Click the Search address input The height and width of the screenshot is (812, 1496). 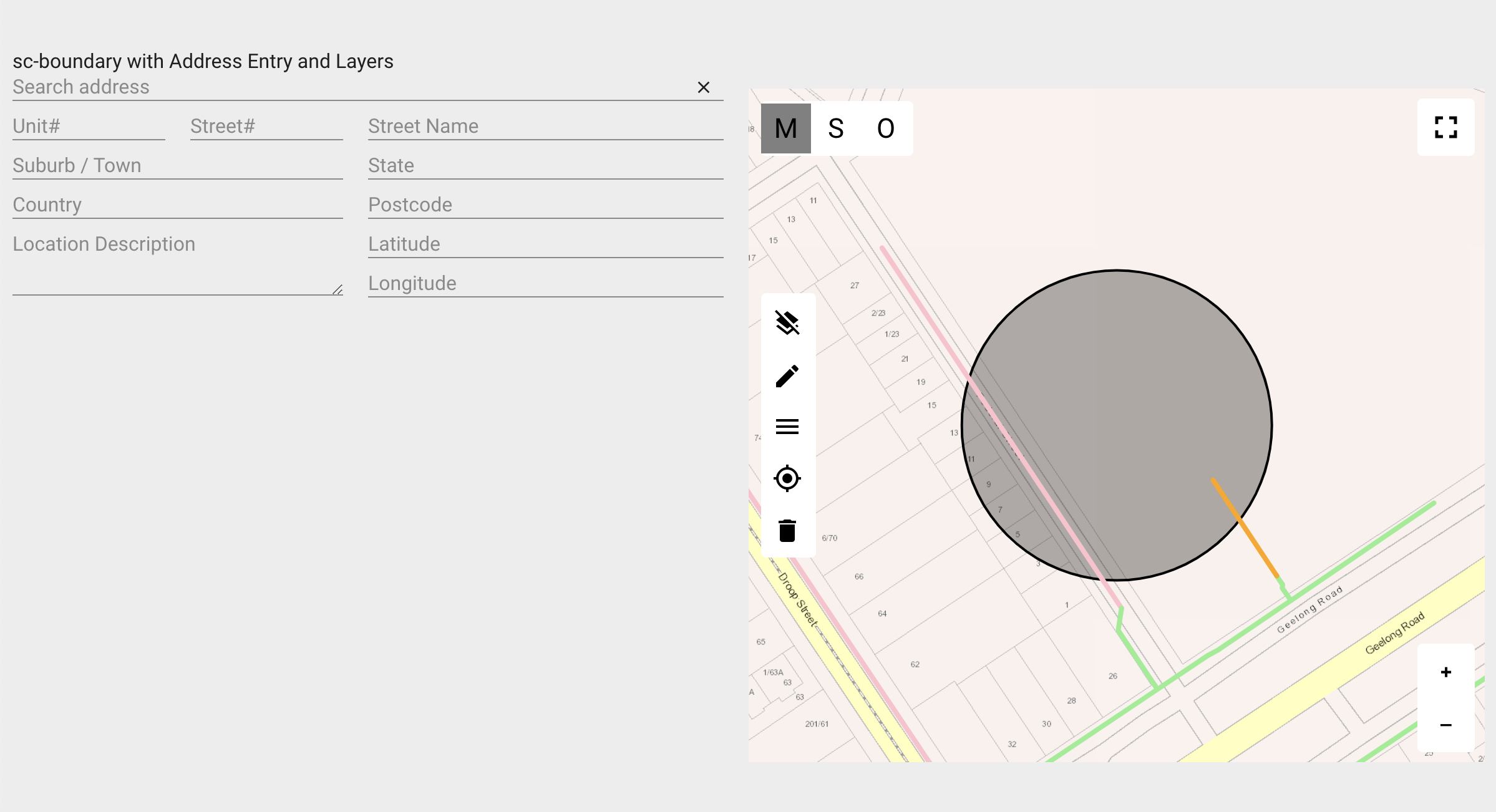click(349, 87)
